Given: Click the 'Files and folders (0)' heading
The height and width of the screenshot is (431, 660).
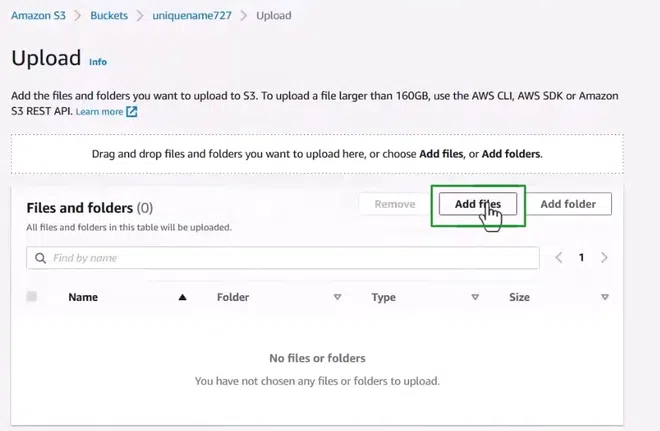Looking at the screenshot, I should (x=90, y=208).
